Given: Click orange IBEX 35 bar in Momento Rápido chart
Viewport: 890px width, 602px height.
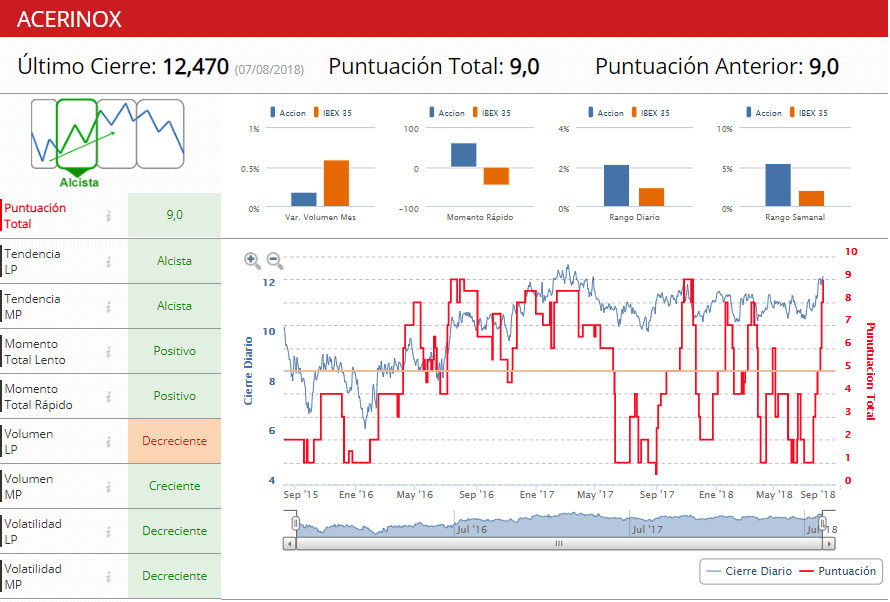Looking at the screenshot, I should 496,176.
